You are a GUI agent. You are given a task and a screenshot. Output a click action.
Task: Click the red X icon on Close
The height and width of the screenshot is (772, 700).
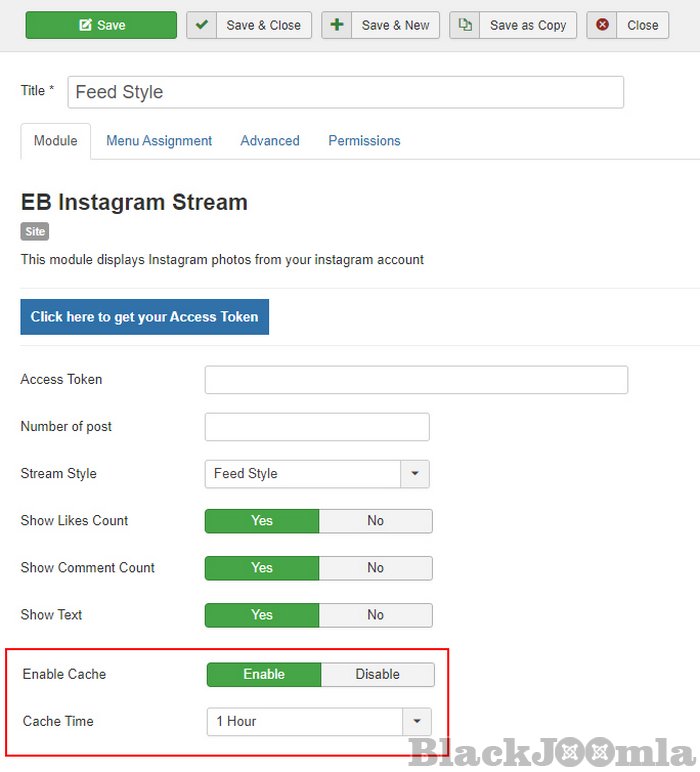602,25
